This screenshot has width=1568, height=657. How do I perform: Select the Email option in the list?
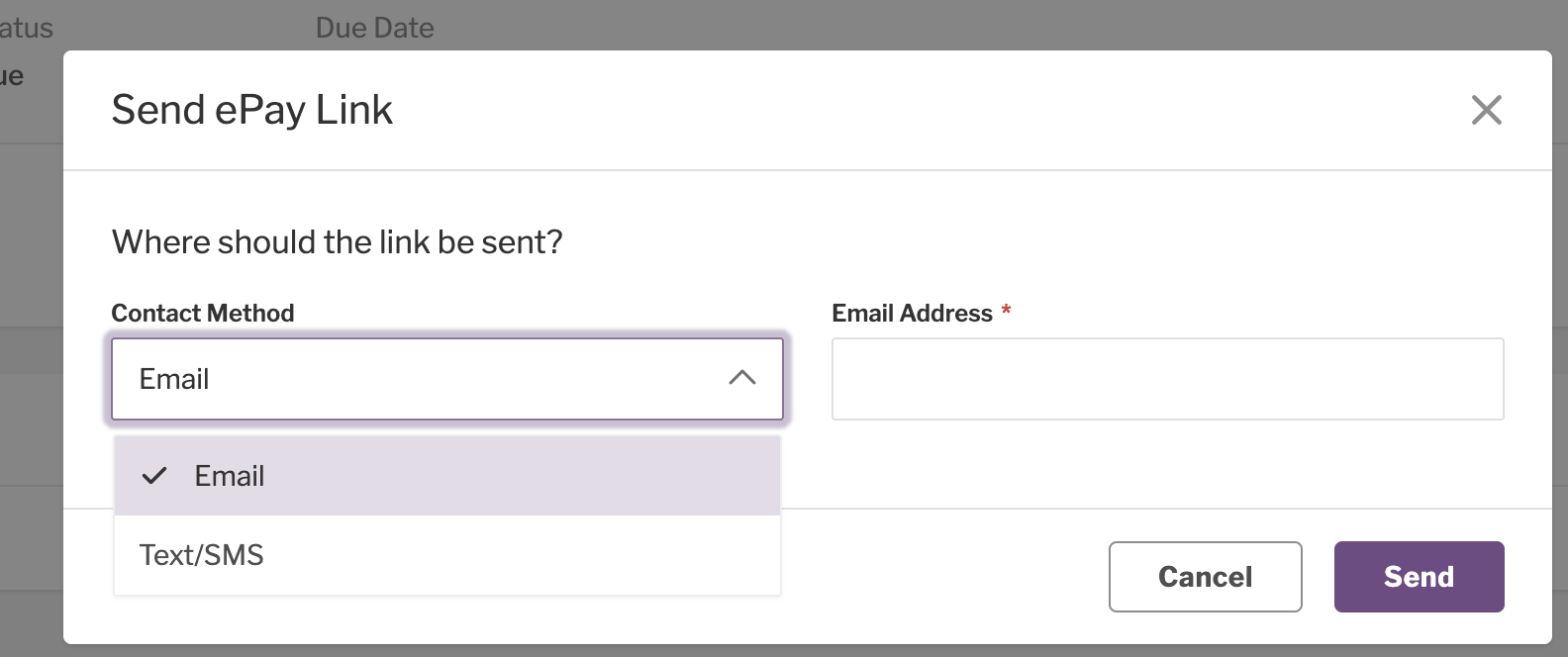click(x=447, y=476)
